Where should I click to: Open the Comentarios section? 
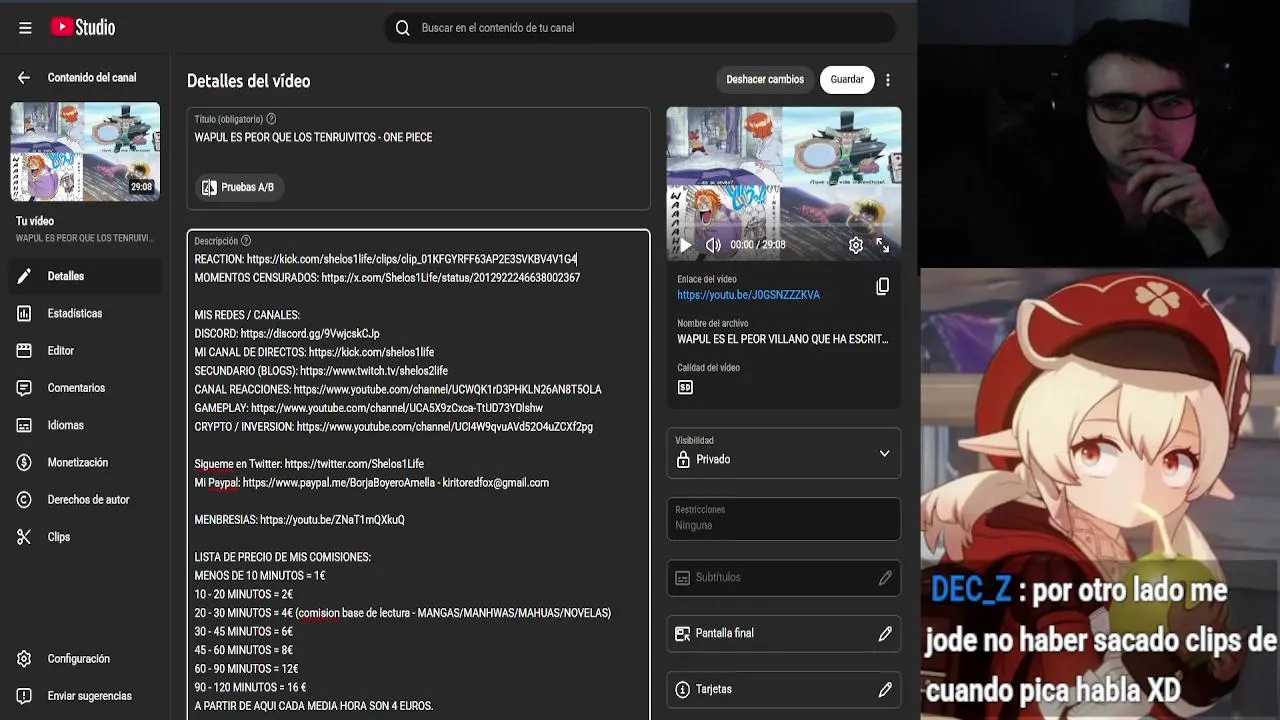pyautogui.click(x=85, y=388)
